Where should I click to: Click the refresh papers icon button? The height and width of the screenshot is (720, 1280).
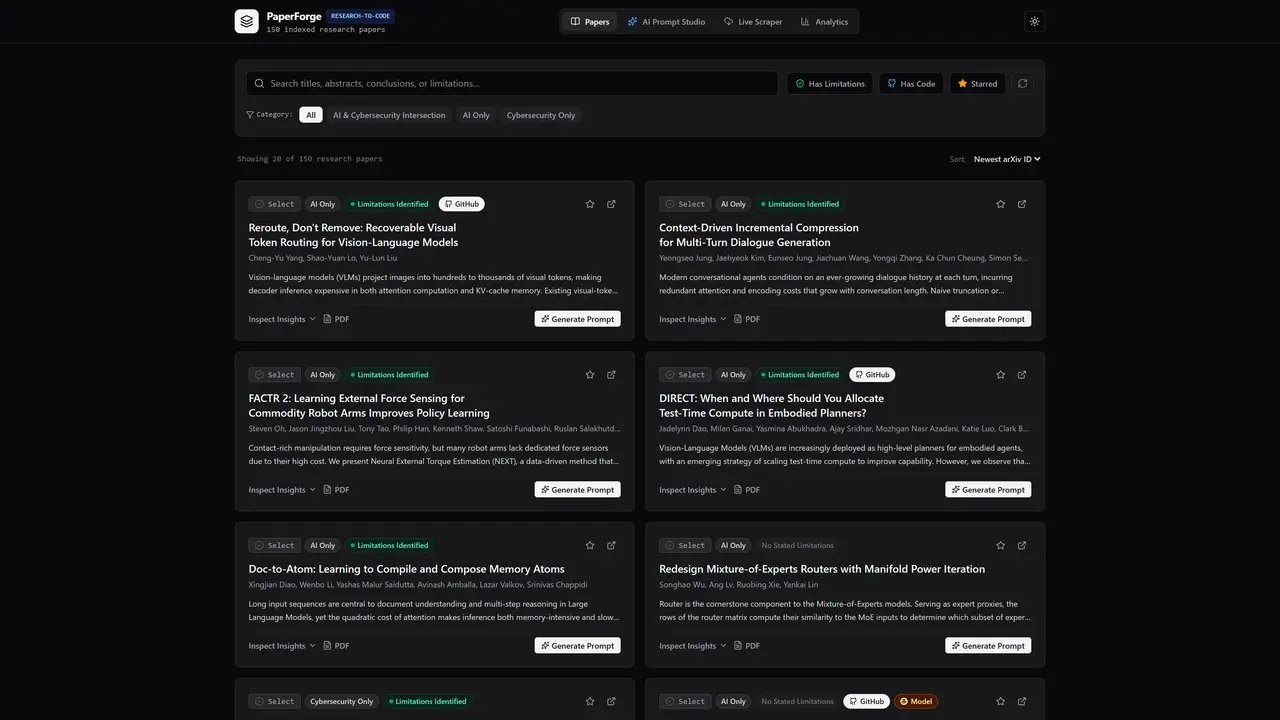pos(1022,84)
